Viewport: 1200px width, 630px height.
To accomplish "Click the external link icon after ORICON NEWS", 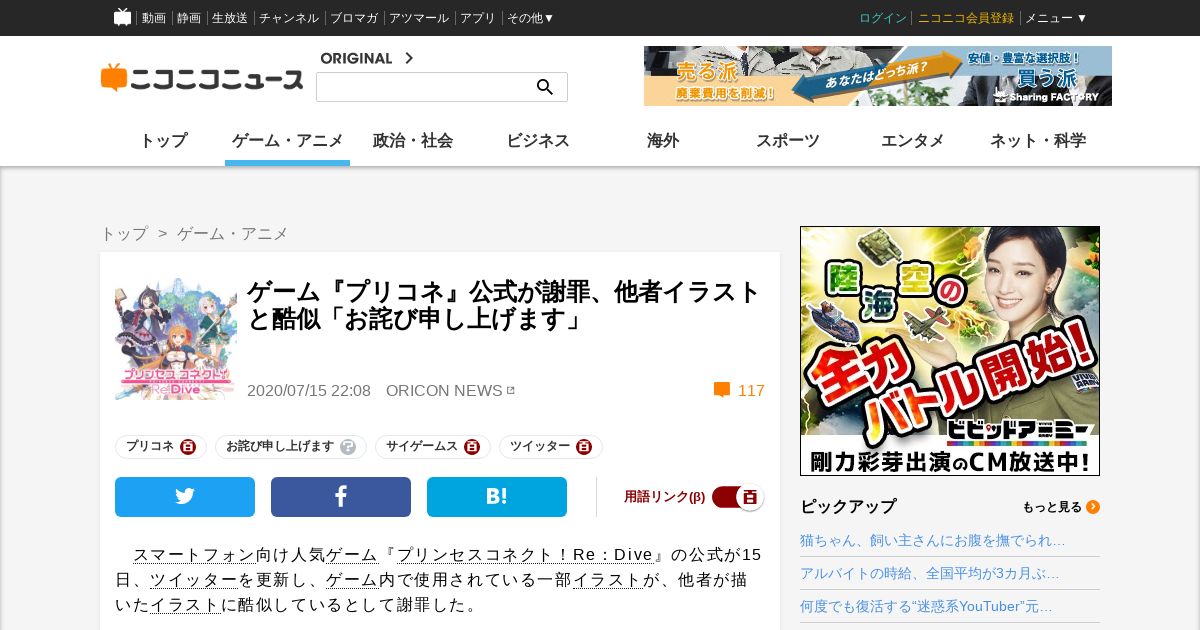I will pyautogui.click(x=511, y=390).
